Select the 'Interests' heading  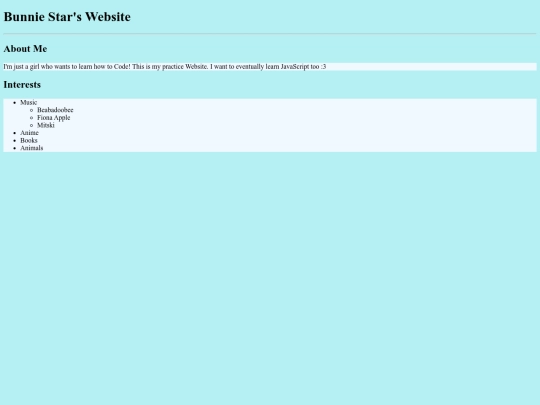pyautogui.click(x=22, y=85)
